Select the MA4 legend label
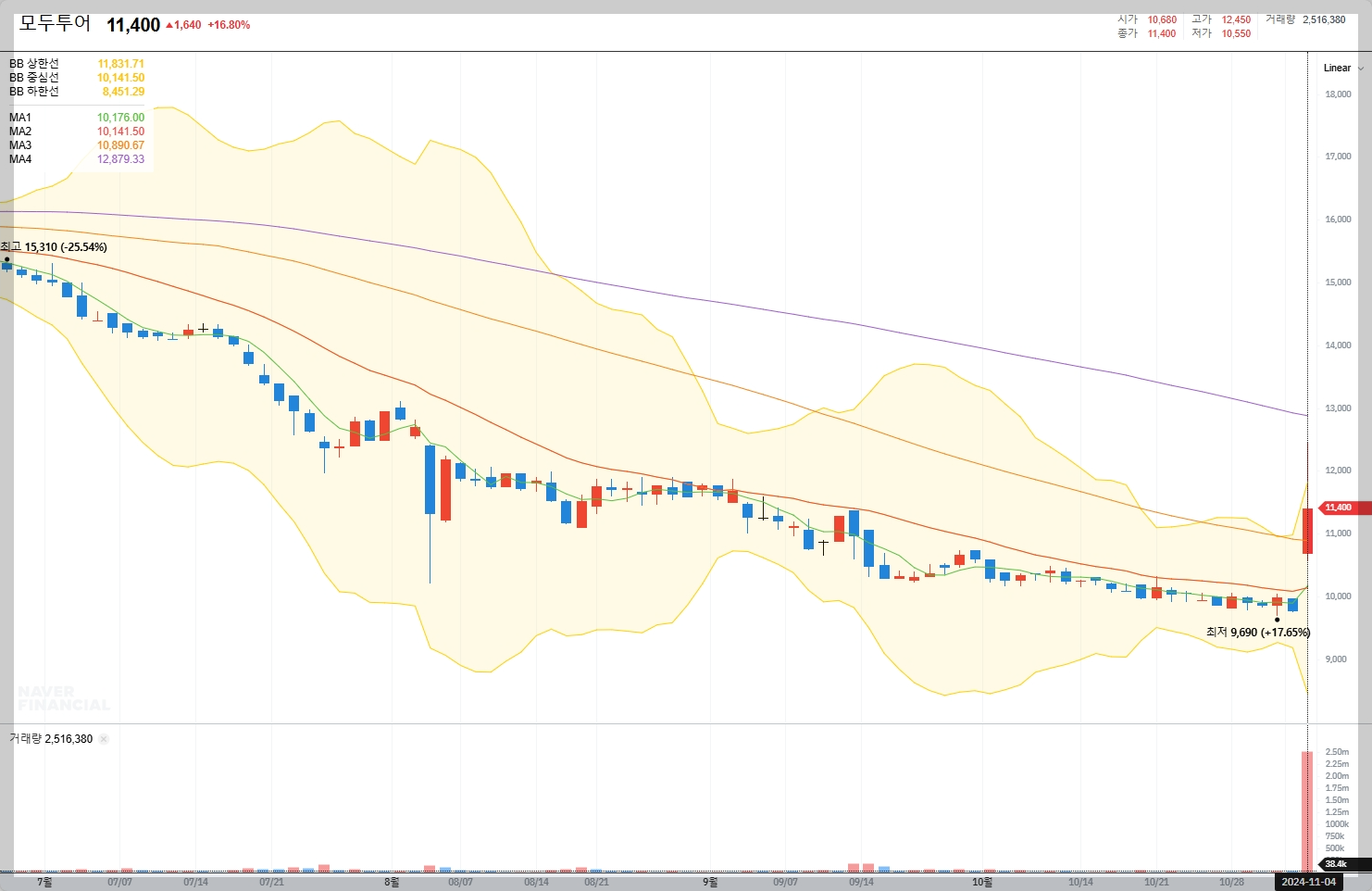1372x891 pixels. pyautogui.click(x=20, y=159)
